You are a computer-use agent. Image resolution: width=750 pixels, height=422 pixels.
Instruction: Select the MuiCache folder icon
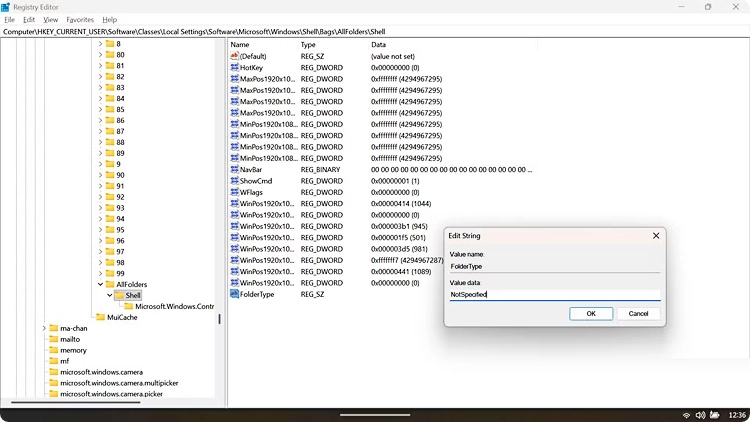[100, 317]
